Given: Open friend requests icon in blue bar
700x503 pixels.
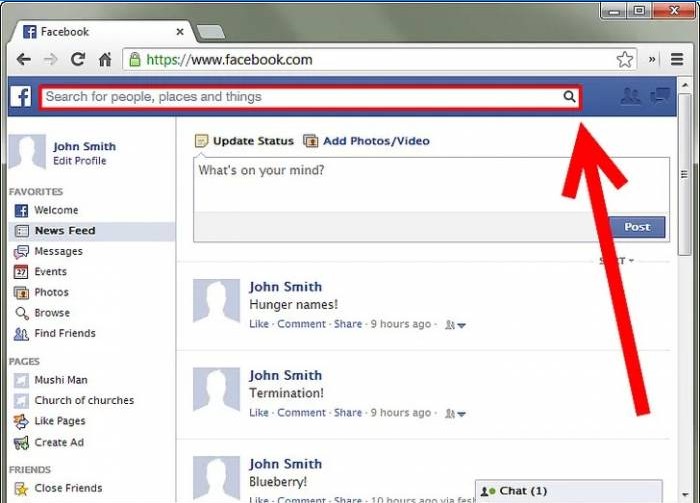Looking at the screenshot, I should pos(630,96).
